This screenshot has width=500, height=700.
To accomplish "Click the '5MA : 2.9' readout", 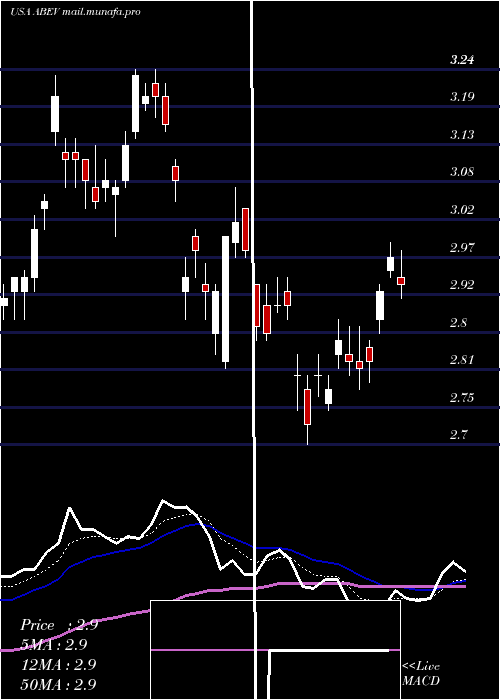I will [54, 645].
